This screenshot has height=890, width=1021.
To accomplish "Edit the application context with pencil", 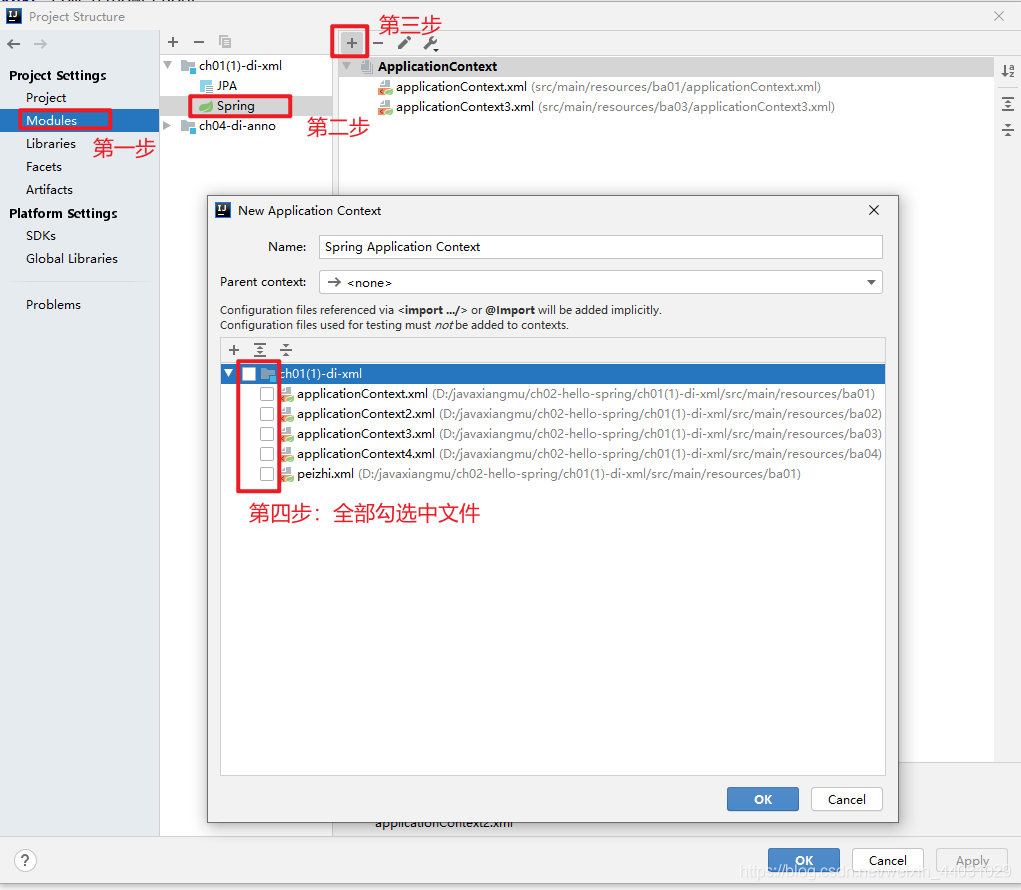I will (x=404, y=43).
